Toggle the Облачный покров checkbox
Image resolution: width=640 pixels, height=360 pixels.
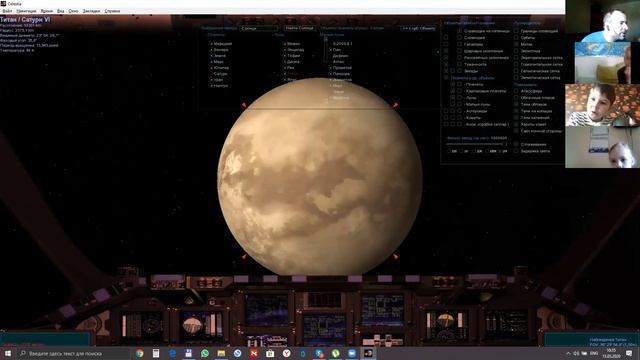pos(516,98)
